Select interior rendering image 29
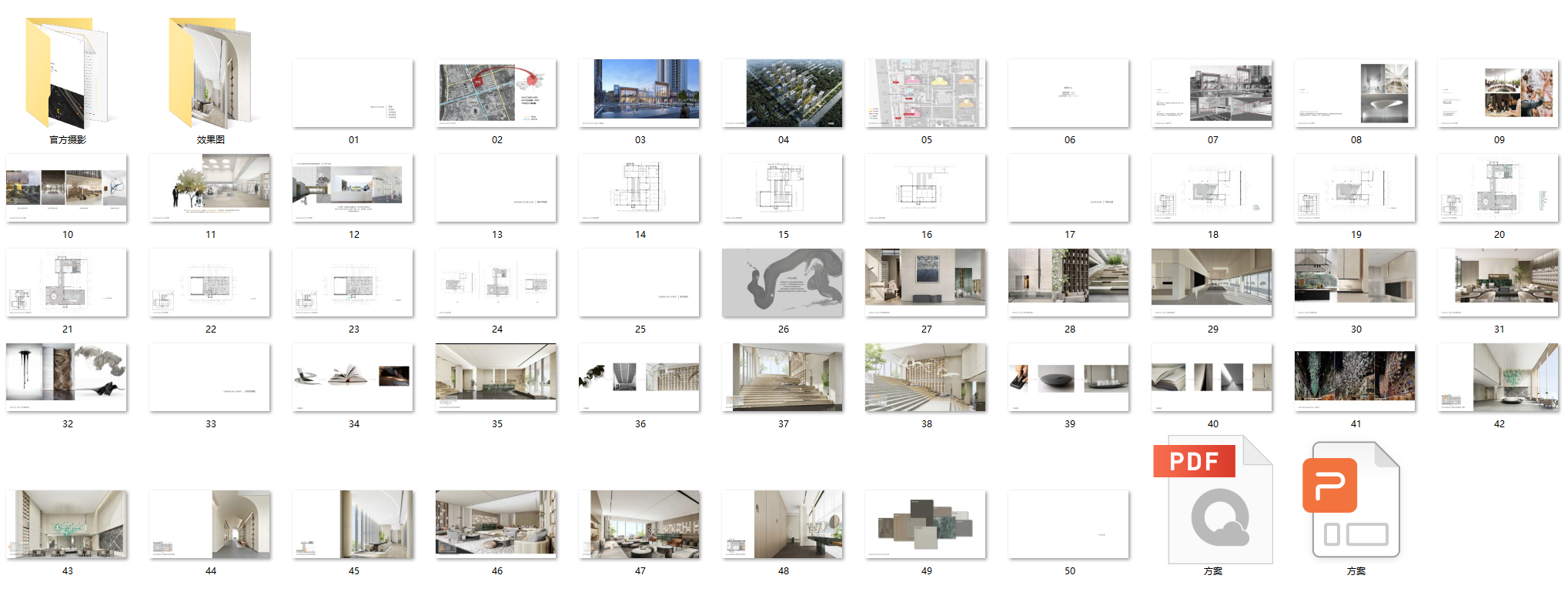Viewport: 1568px width, 592px height. (1212, 283)
